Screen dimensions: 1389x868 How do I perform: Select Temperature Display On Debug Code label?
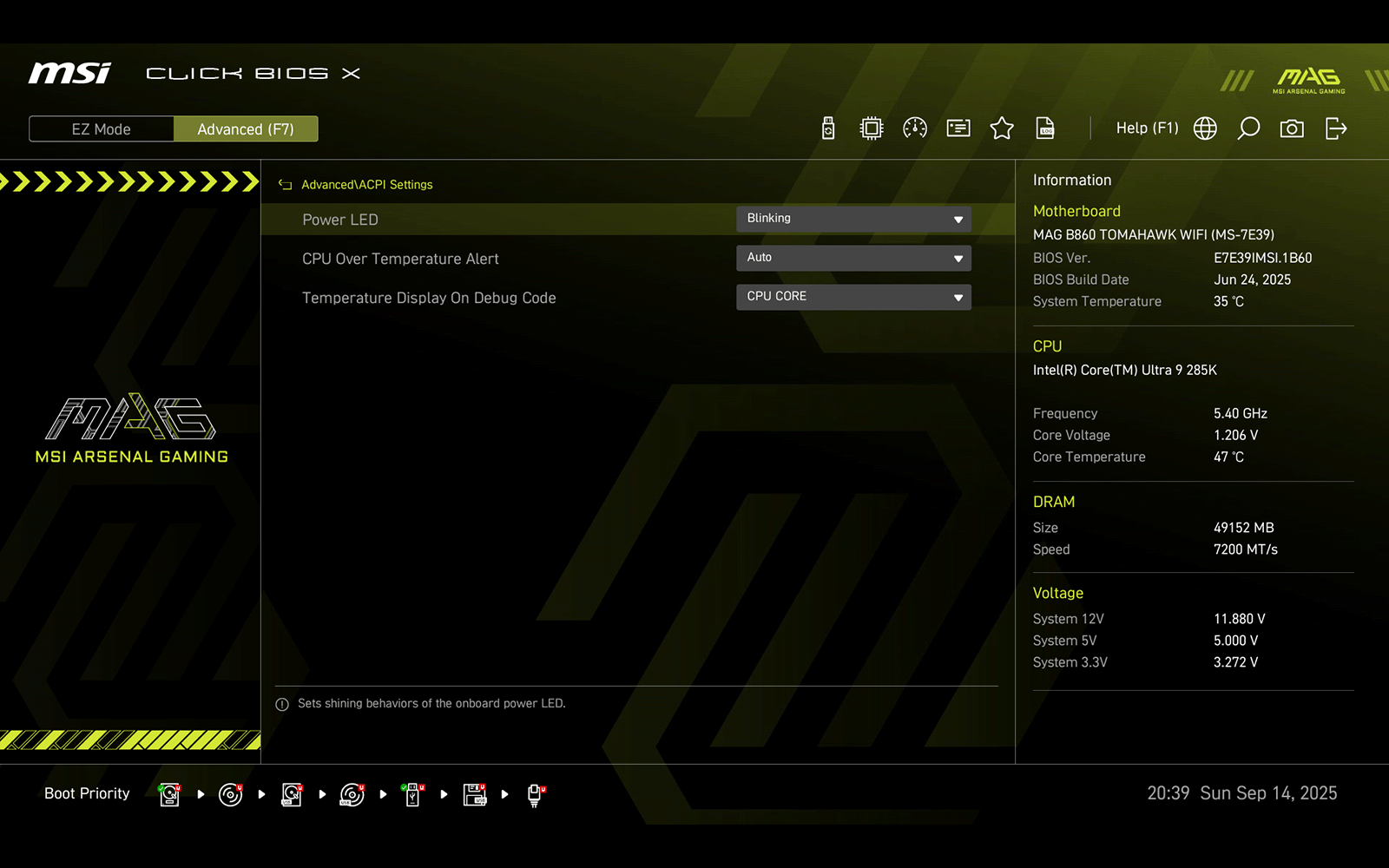[429, 298]
